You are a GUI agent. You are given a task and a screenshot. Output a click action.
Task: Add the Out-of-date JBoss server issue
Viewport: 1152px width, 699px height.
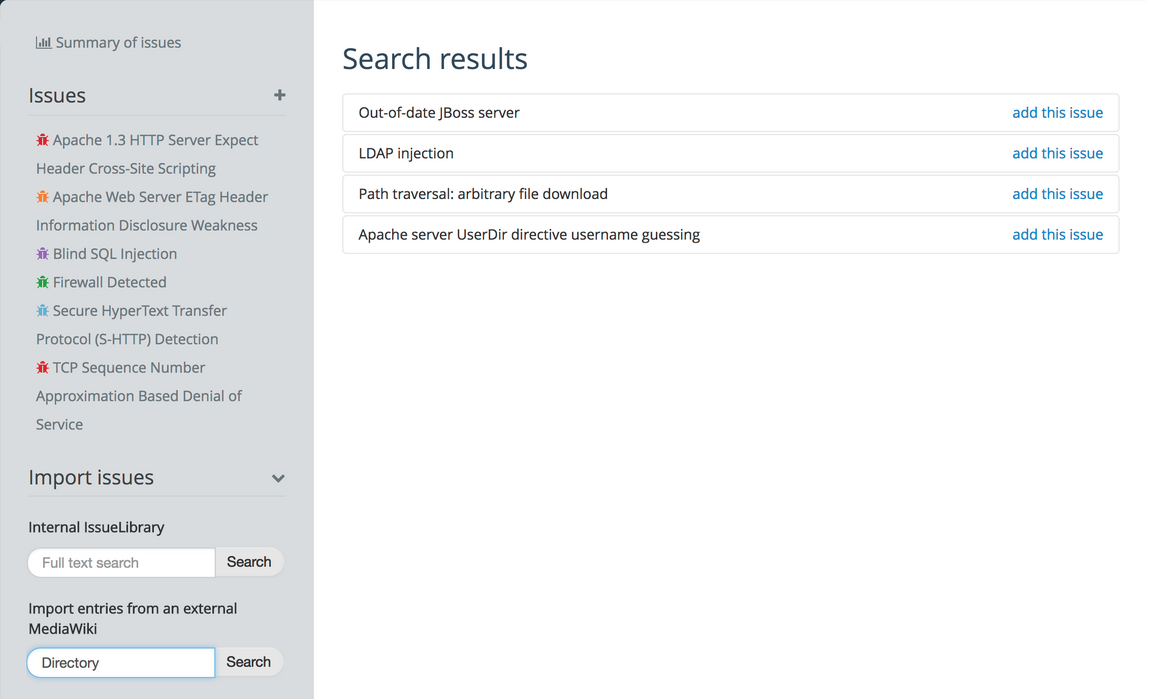1057,112
